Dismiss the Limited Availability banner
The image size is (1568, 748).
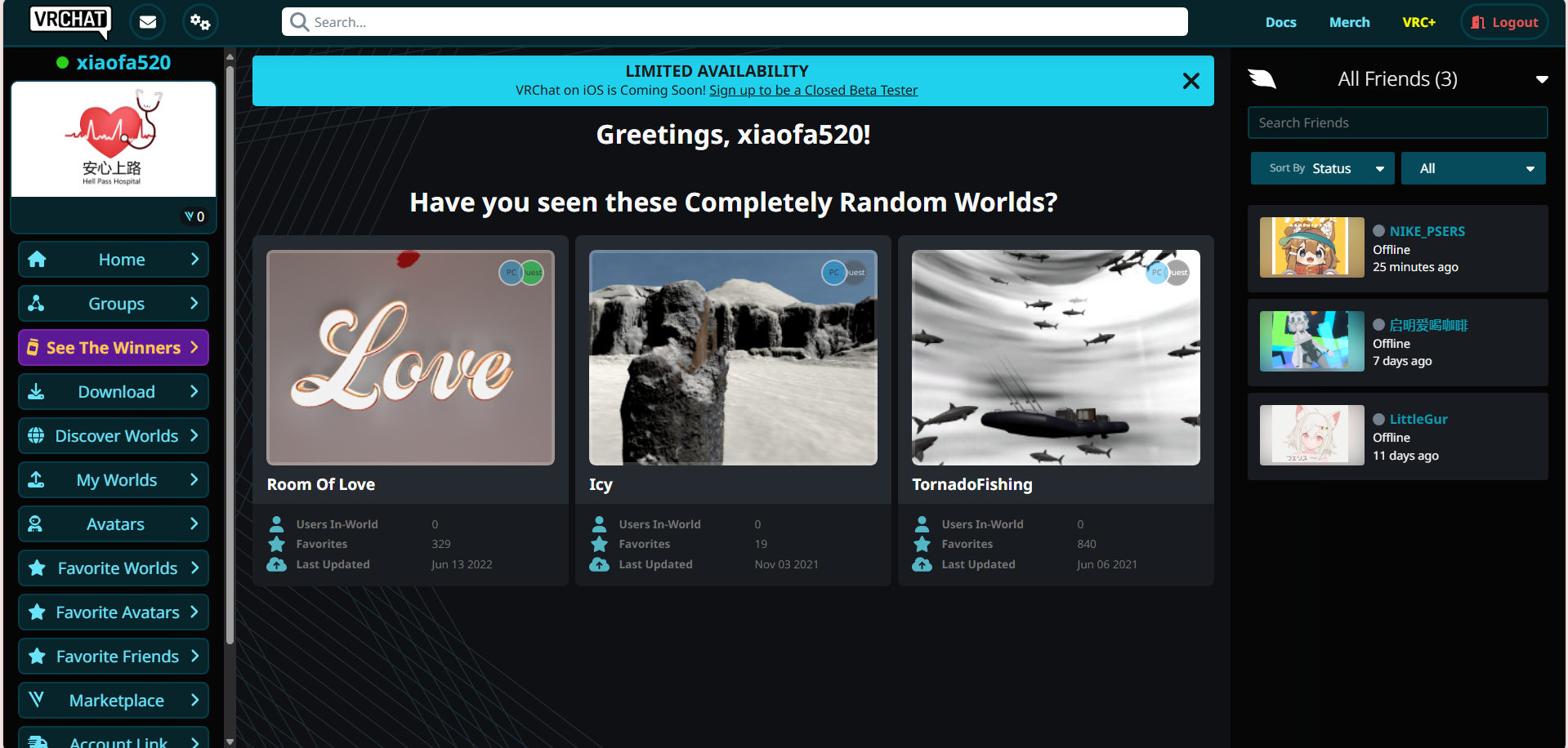(1191, 81)
